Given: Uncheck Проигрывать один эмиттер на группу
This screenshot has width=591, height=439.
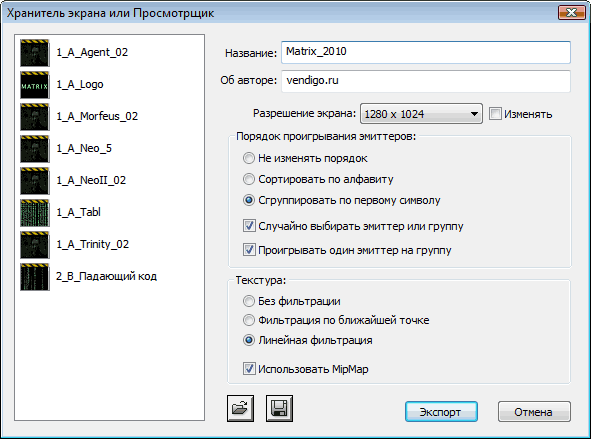Looking at the screenshot, I should [249, 249].
